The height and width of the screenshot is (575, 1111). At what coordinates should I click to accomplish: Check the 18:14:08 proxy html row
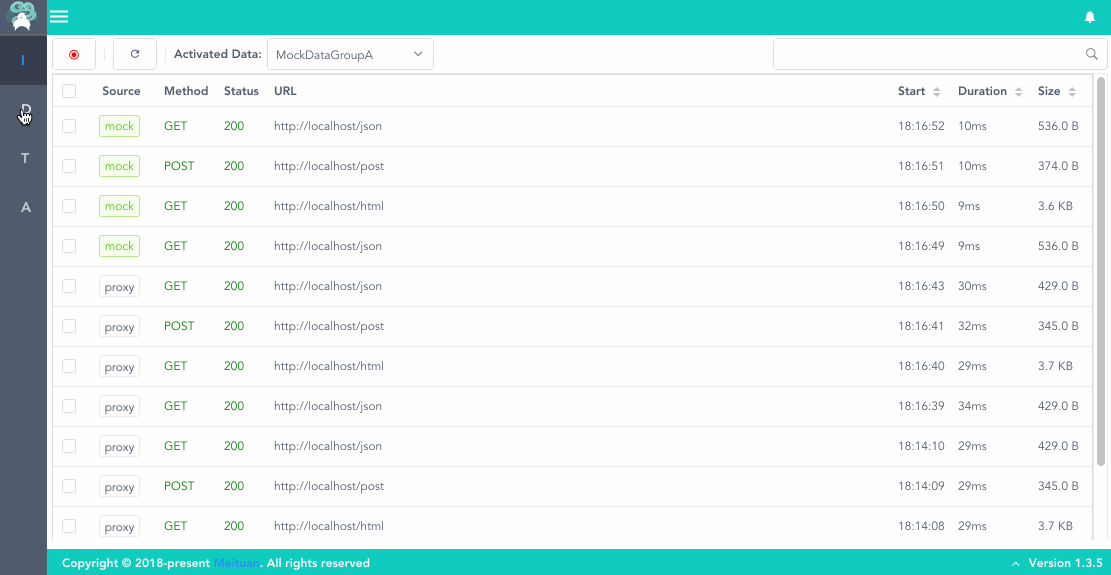point(69,526)
